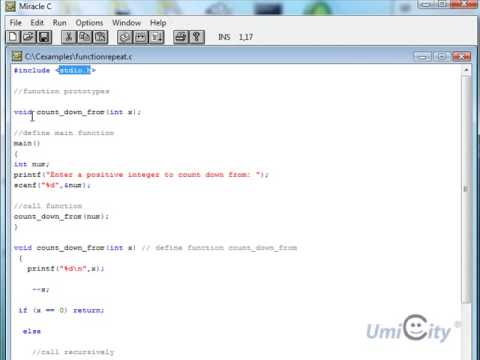Open the Help menu
Image resolution: width=480 pixels, height=360 pixels.
click(x=158, y=23)
